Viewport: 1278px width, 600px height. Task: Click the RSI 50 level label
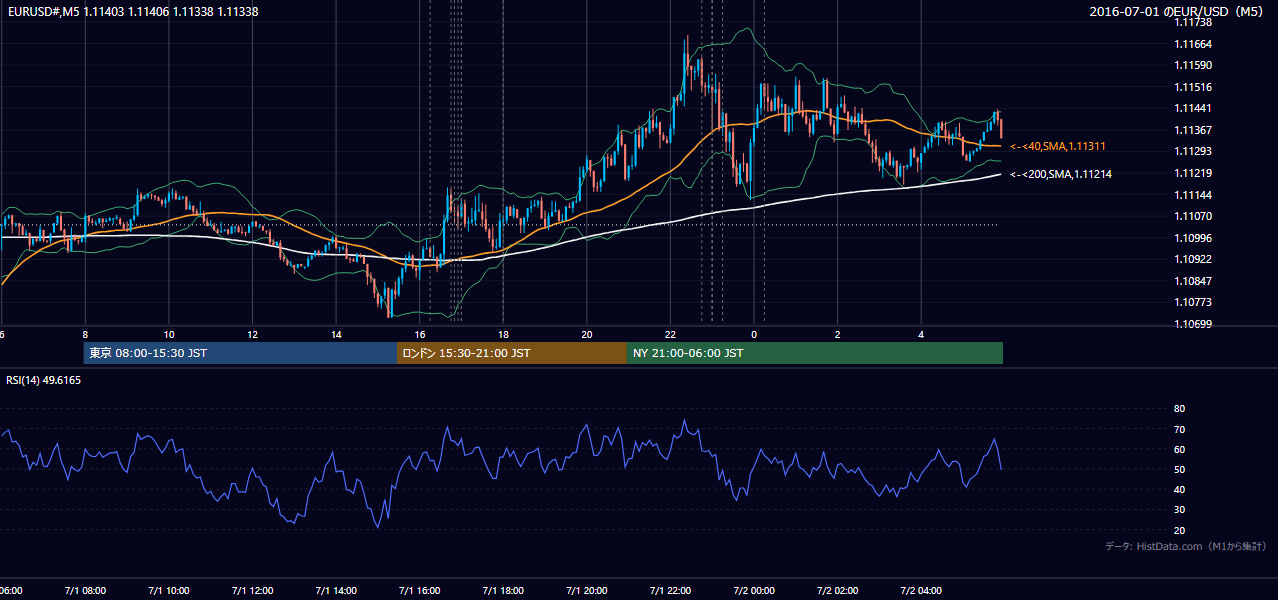point(1179,469)
